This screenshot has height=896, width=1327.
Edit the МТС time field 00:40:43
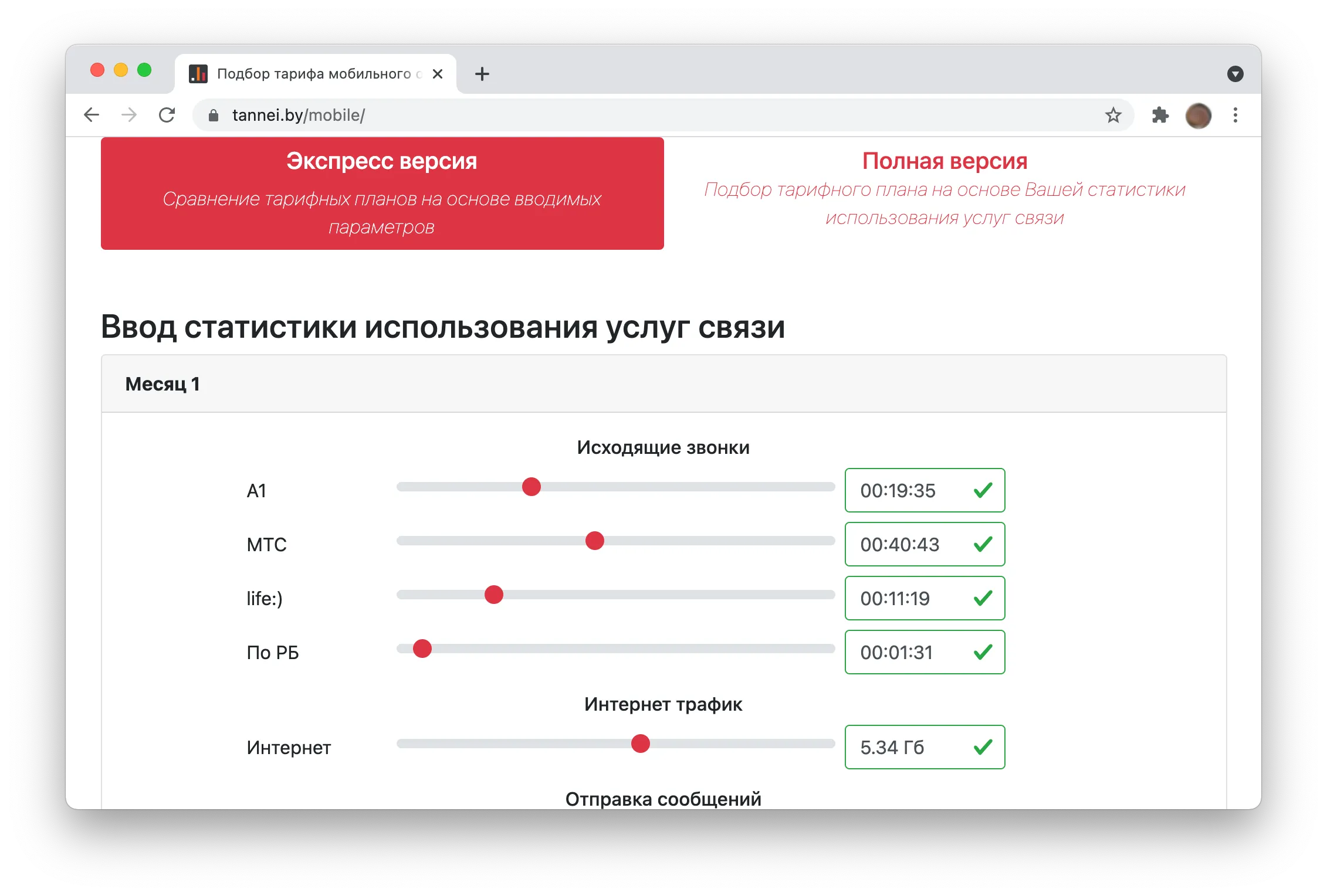pos(925,544)
